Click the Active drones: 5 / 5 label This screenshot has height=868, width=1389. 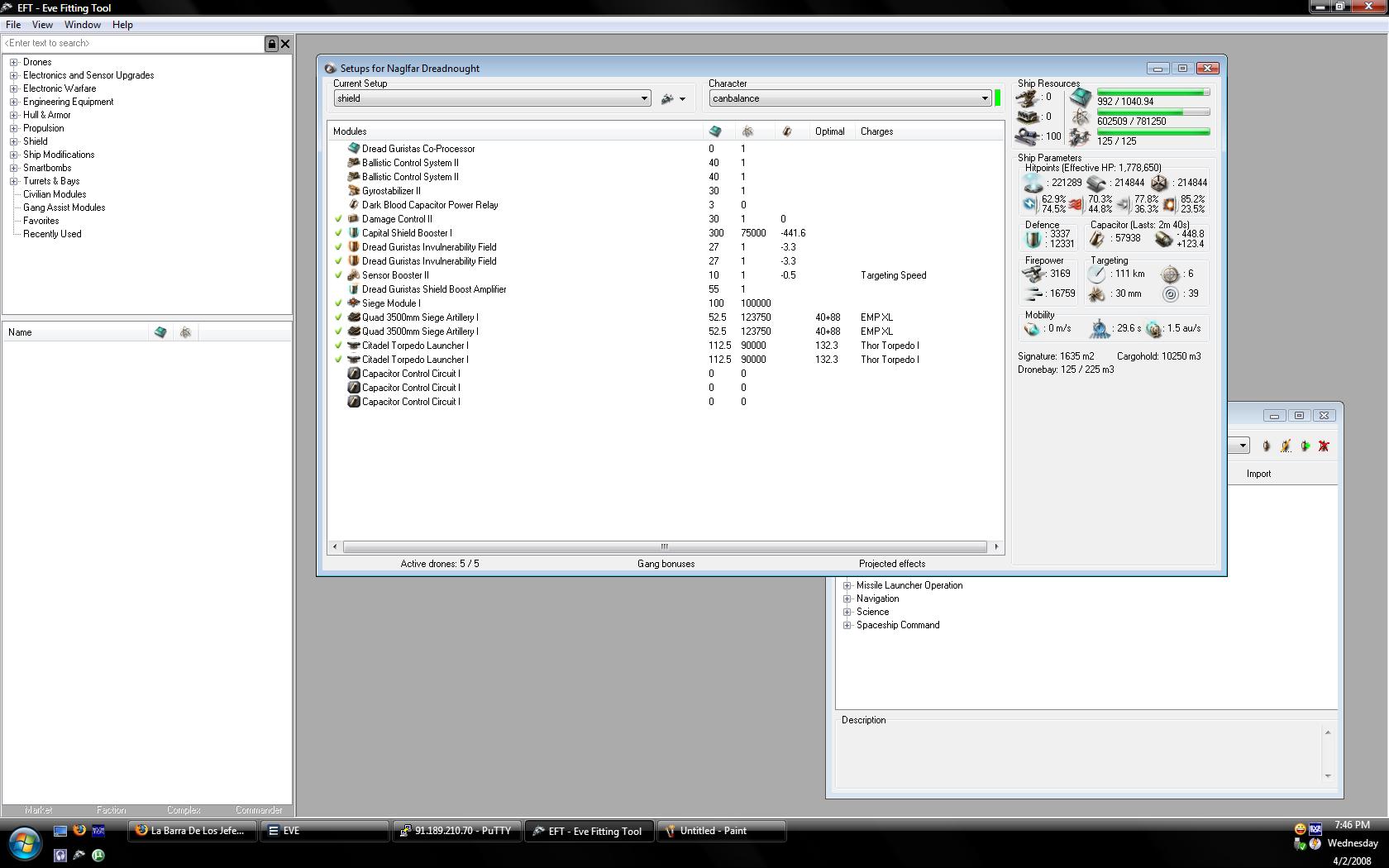(440, 564)
